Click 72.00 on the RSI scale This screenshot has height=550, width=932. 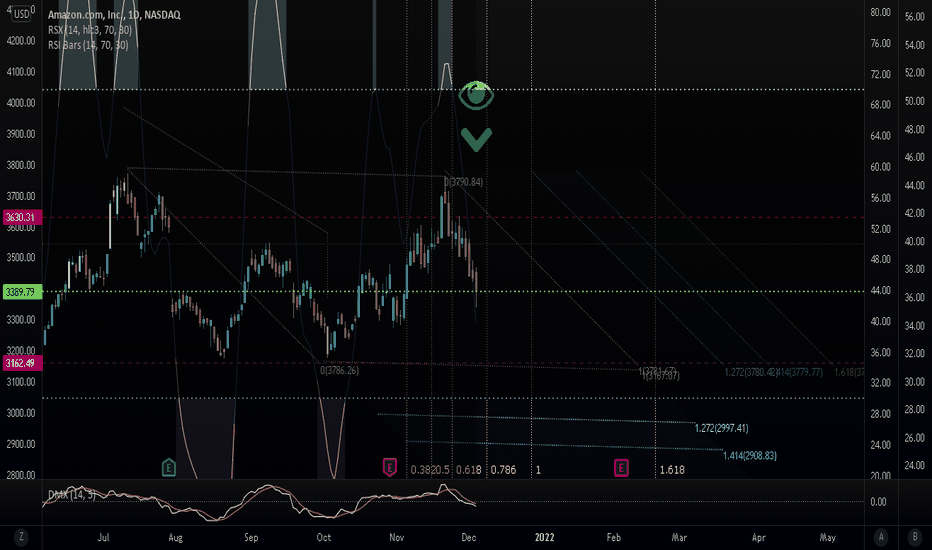pyautogui.click(x=880, y=74)
